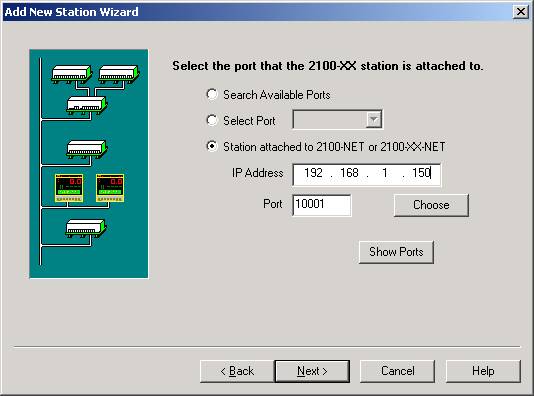Click the right red-display meter station icon

point(110,188)
